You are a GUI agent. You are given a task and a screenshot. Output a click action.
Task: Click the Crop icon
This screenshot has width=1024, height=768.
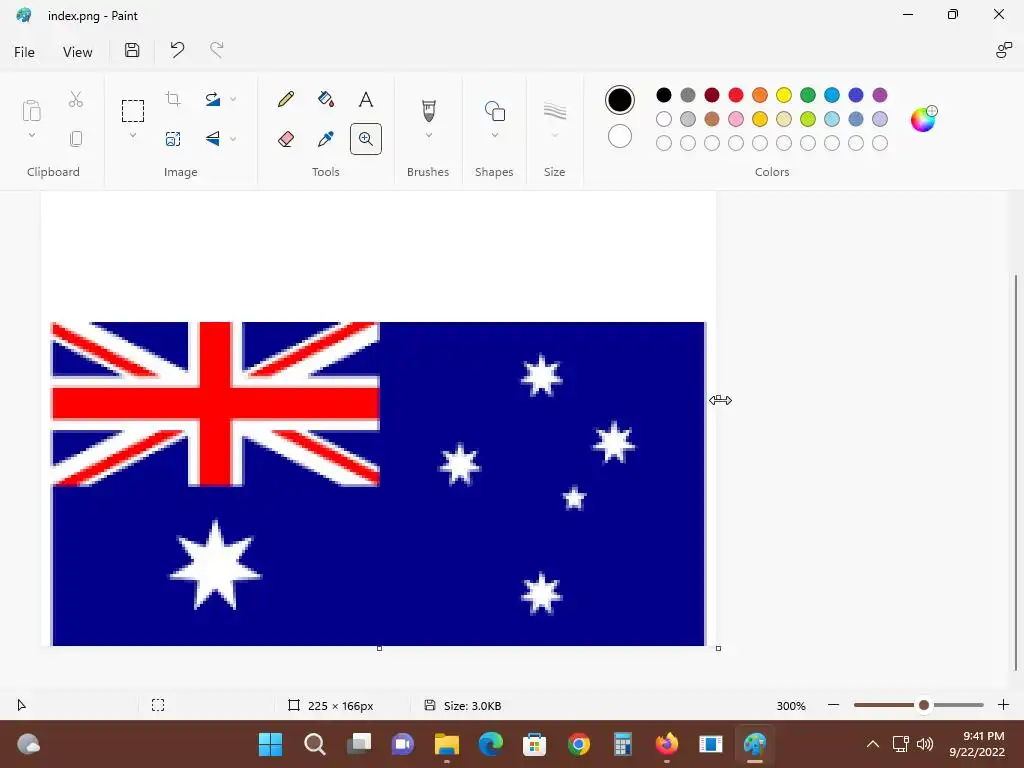[x=173, y=99]
